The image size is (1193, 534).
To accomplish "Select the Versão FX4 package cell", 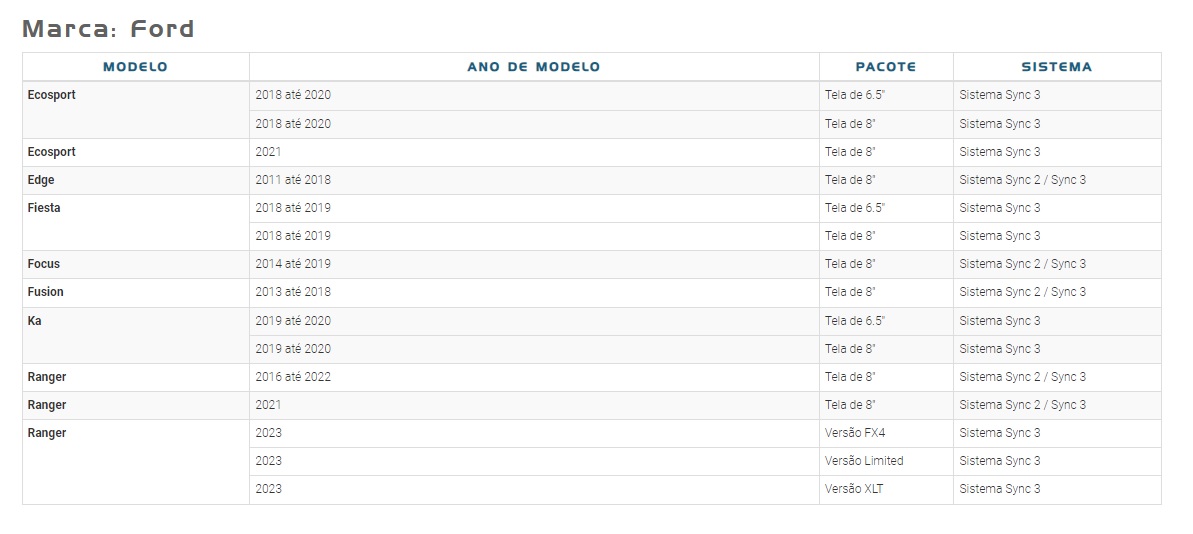I will 886,433.
